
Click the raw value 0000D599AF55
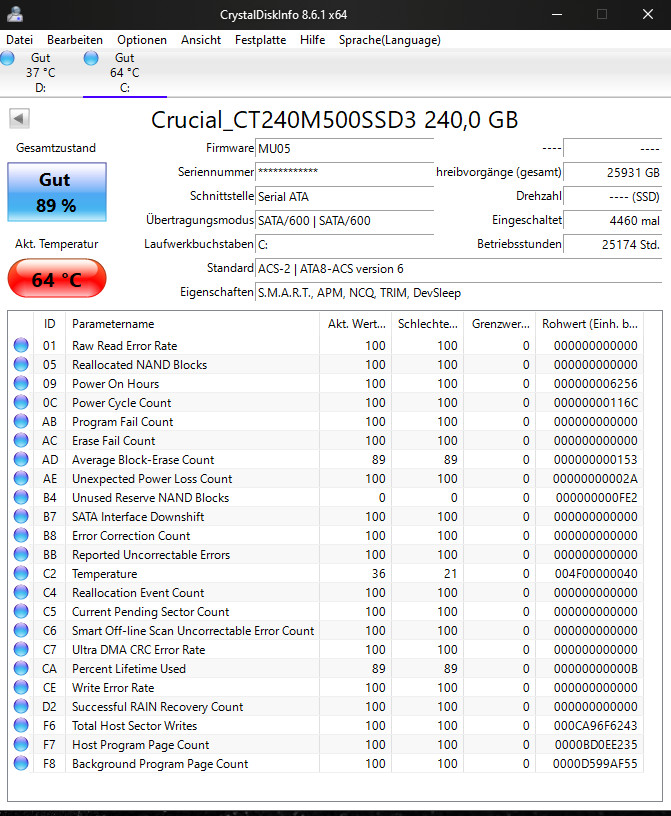click(596, 763)
